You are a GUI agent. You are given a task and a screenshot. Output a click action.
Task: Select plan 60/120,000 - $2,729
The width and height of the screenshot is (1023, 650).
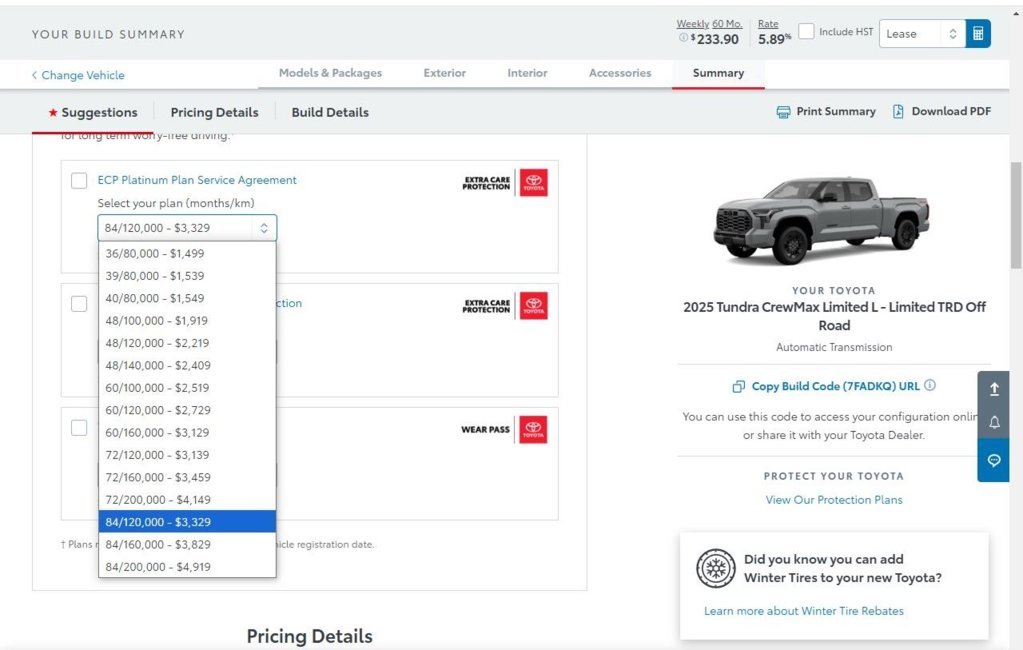(187, 410)
